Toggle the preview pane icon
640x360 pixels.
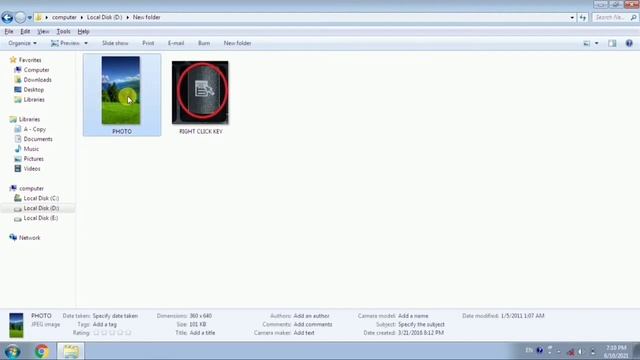click(x=612, y=43)
